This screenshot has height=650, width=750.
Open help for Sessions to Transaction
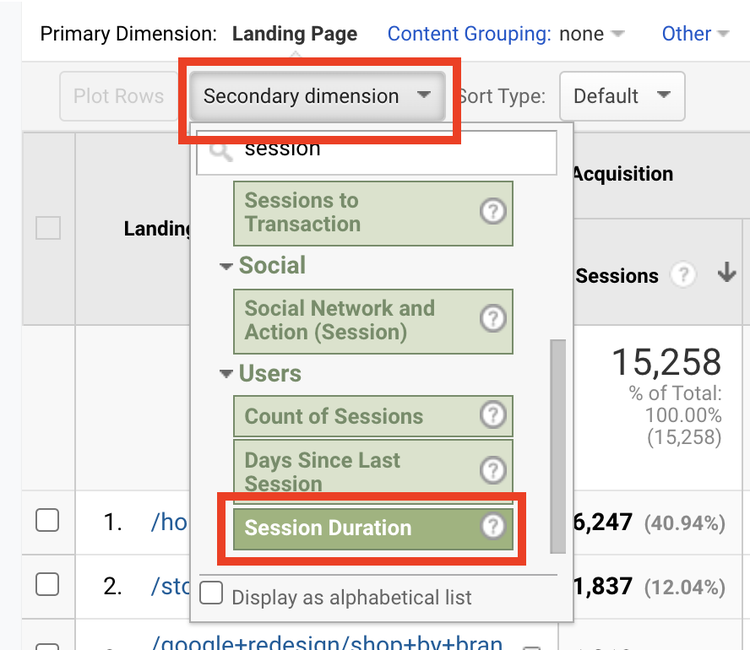click(x=493, y=211)
